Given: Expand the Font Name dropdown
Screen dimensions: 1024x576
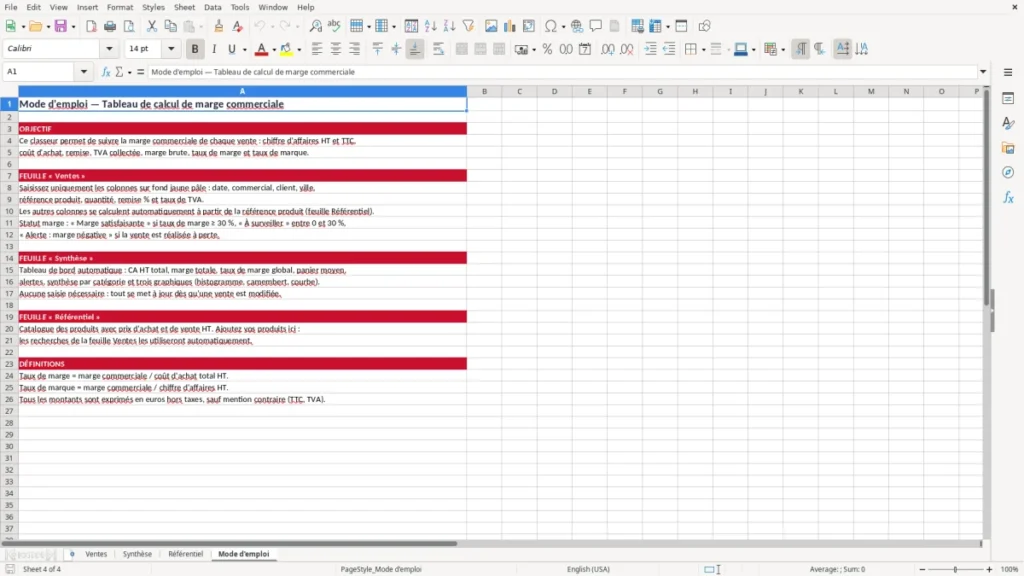Looking at the screenshot, I should point(109,48).
